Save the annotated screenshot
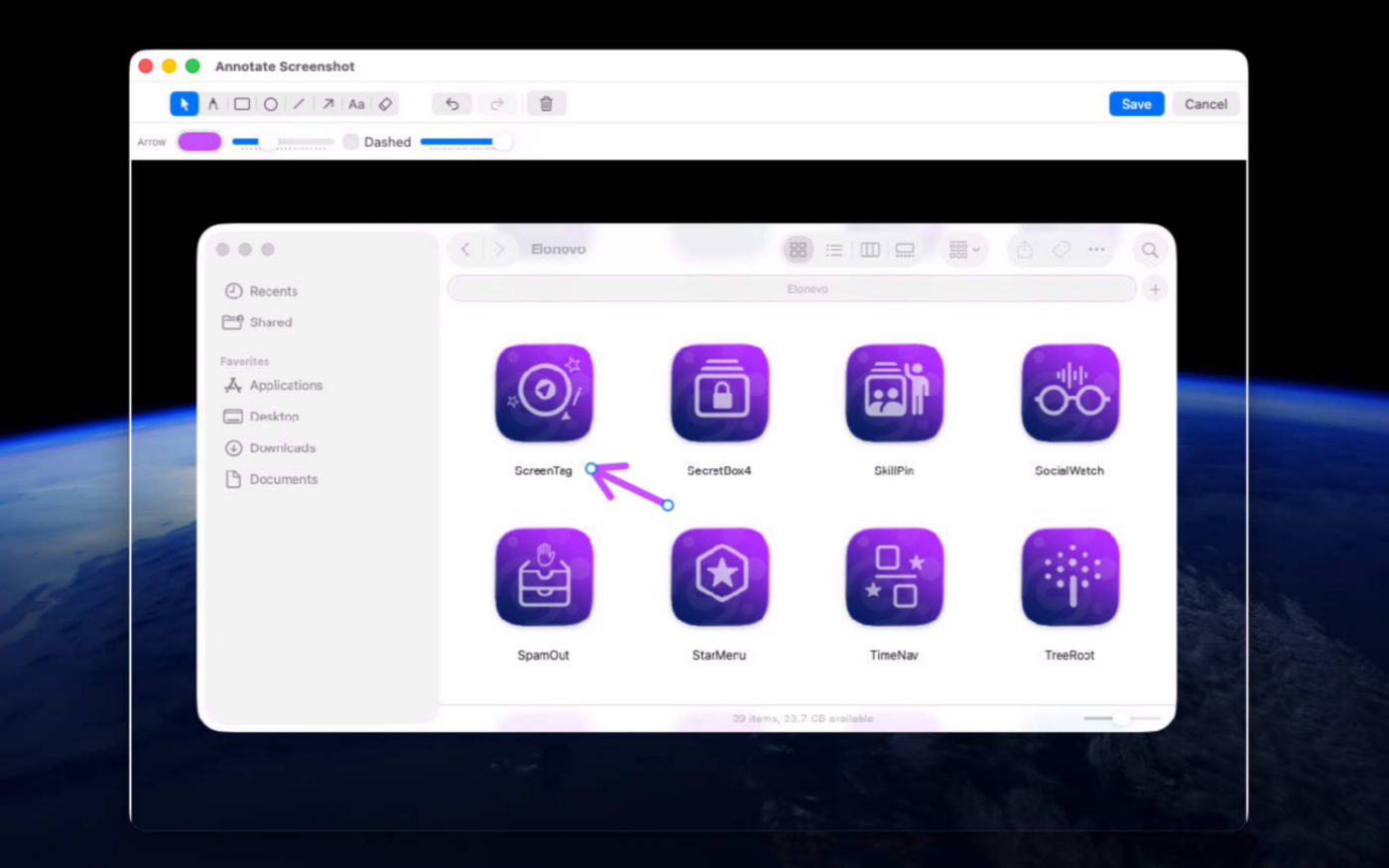1389x868 pixels. tap(1136, 104)
